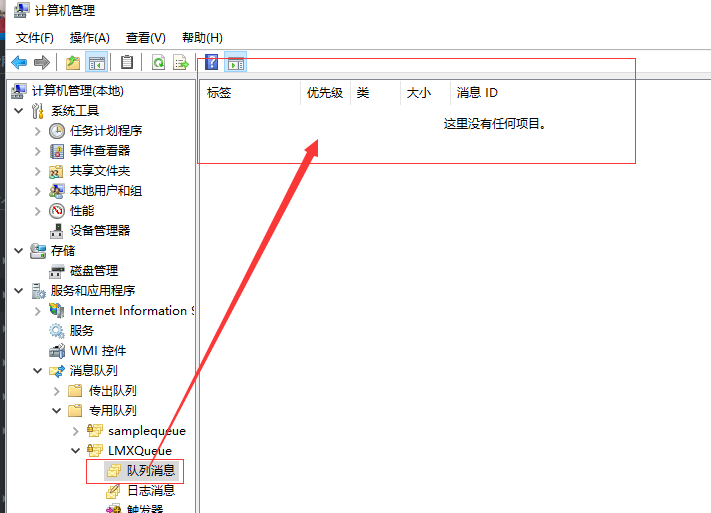The image size is (711, 513).
Task: Expand the 任务计划程序 node
Action: (x=38, y=131)
